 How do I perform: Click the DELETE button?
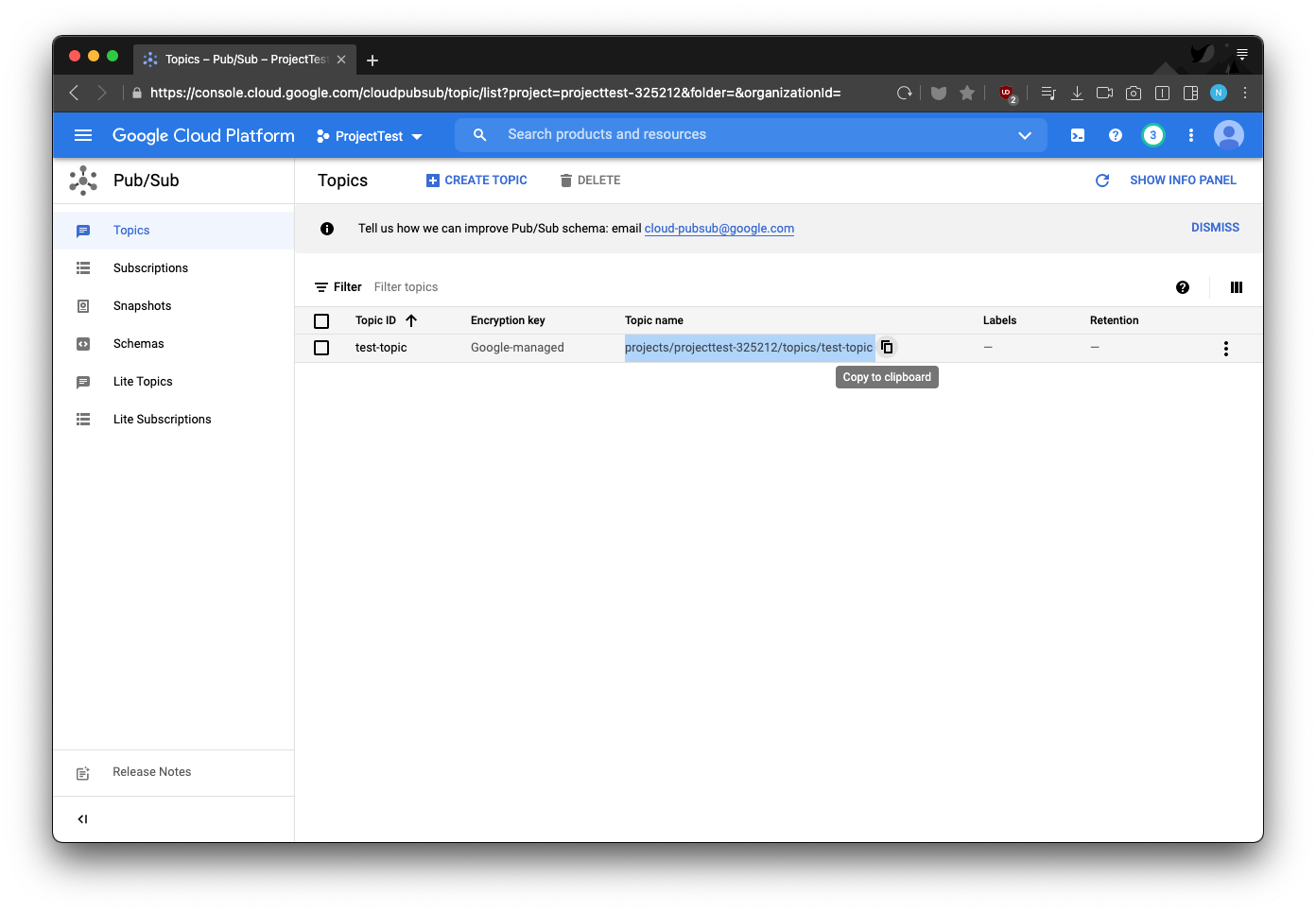click(x=590, y=181)
